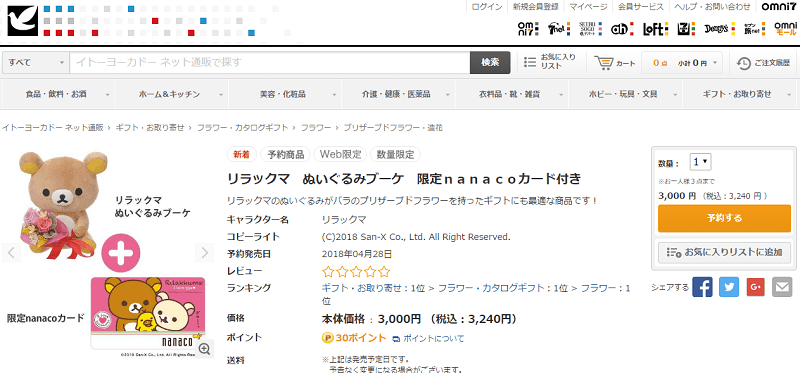Image resolution: width=800 pixels, height=373 pixels.
Task: Expand the 介護・健康・医薬品 category menu
Action: click(398, 94)
